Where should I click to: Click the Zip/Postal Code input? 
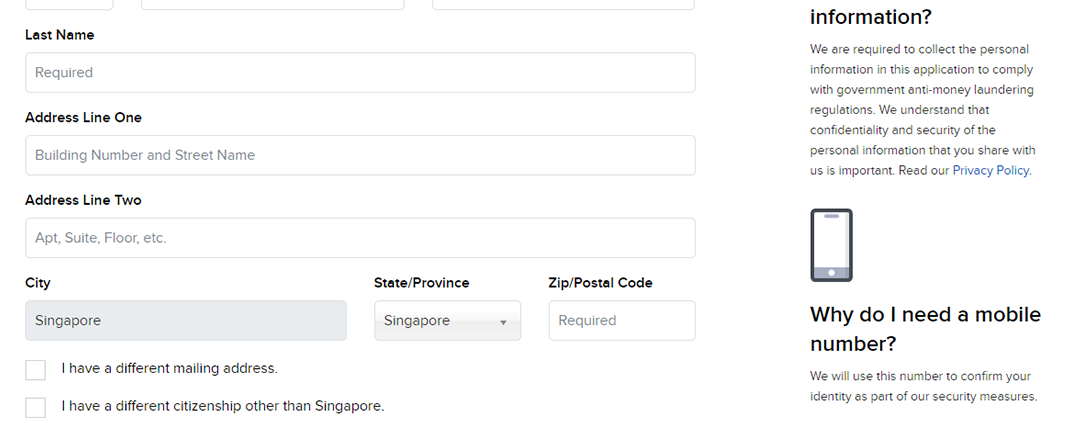621,321
